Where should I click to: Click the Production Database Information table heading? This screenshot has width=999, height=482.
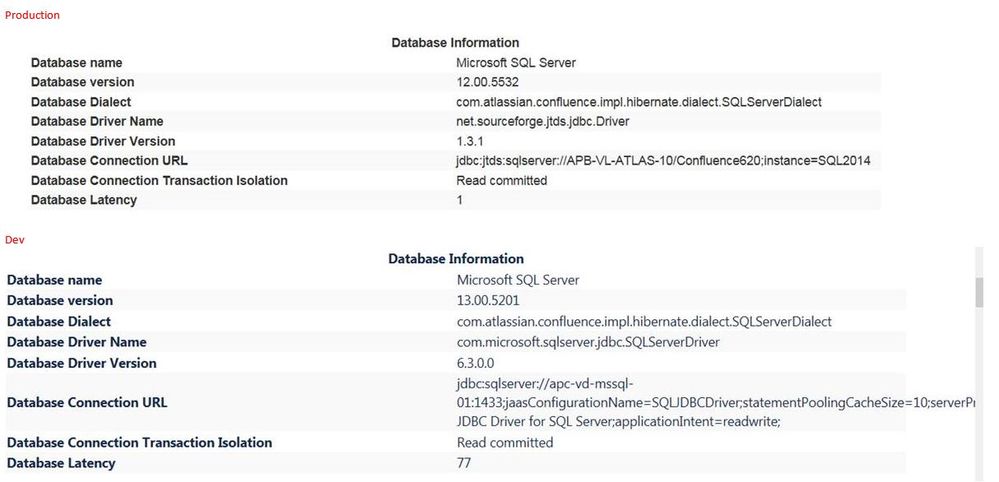pyautogui.click(x=455, y=43)
